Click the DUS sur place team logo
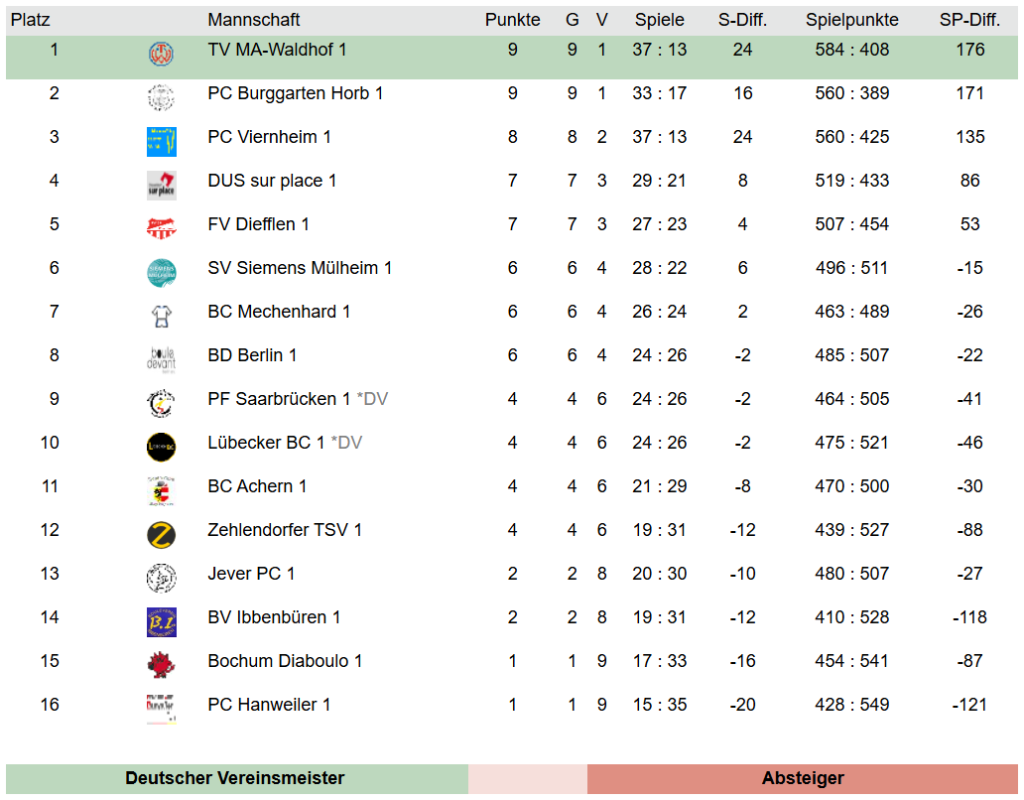 click(x=161, y=185)
